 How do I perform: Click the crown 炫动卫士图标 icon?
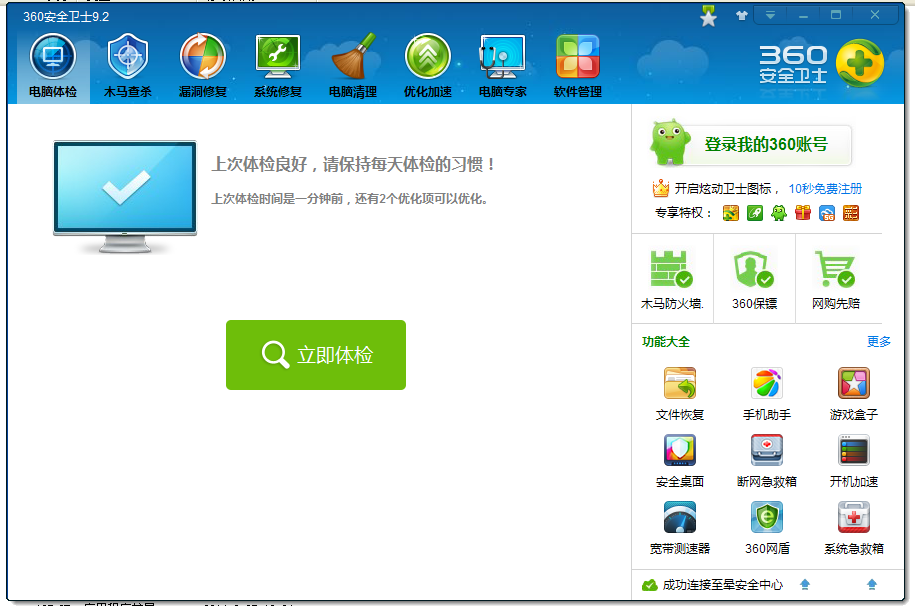(661, 188)
